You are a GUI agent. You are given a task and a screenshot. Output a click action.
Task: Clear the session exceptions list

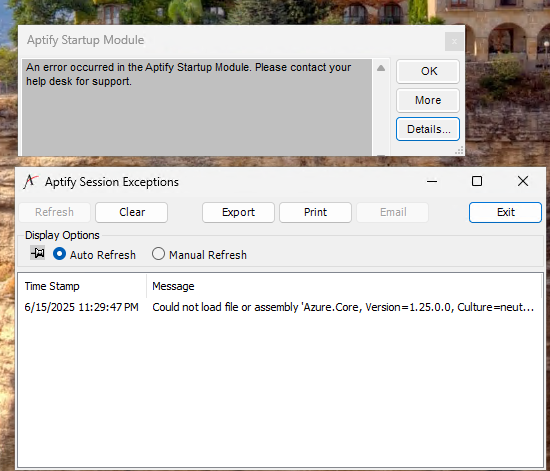click(132, 212)
